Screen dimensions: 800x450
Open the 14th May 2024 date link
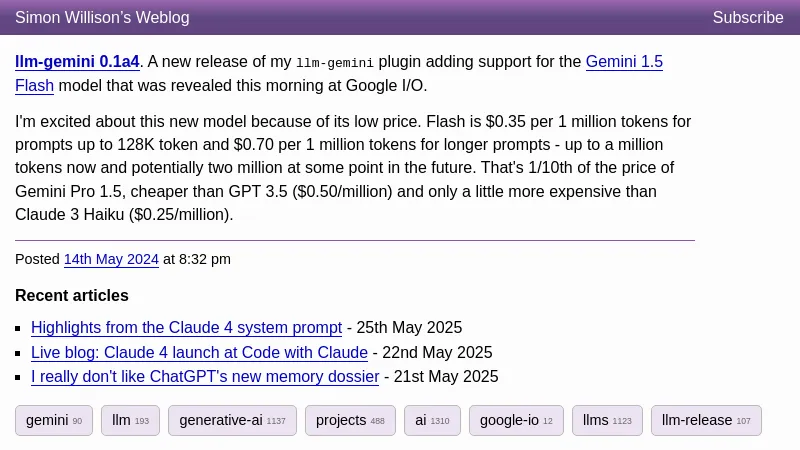(x=111, y=259)
